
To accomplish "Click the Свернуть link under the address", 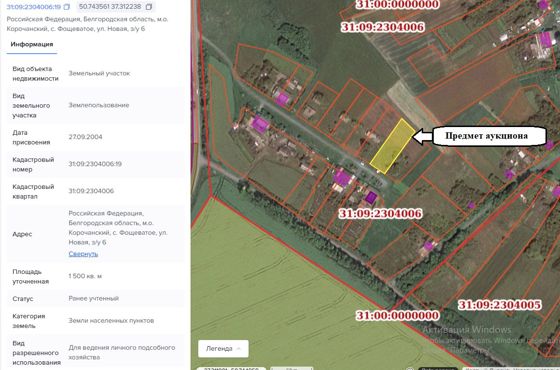I will (83, 254).
